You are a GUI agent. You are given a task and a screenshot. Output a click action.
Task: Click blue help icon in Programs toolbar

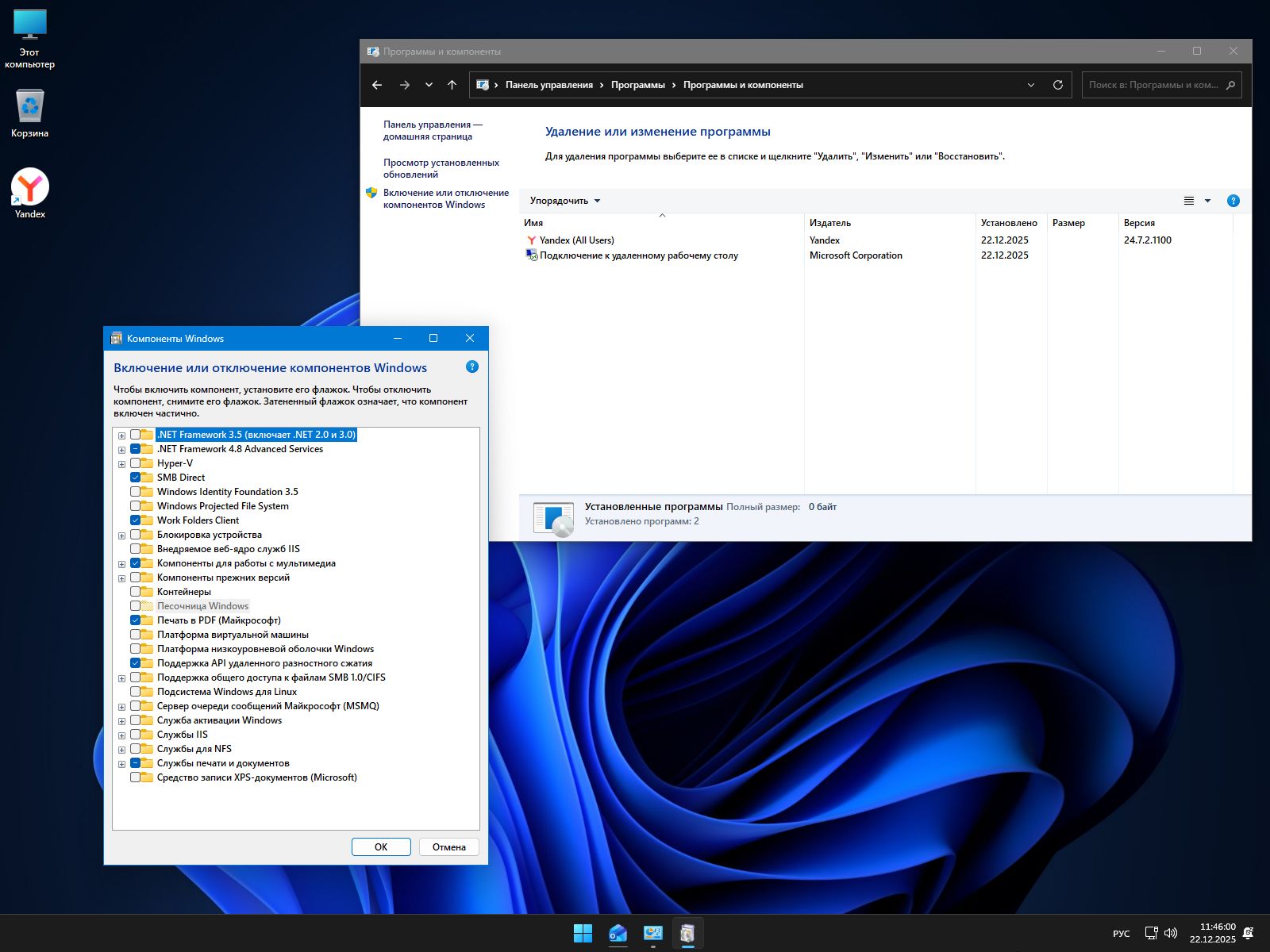tap(1233, 201)
